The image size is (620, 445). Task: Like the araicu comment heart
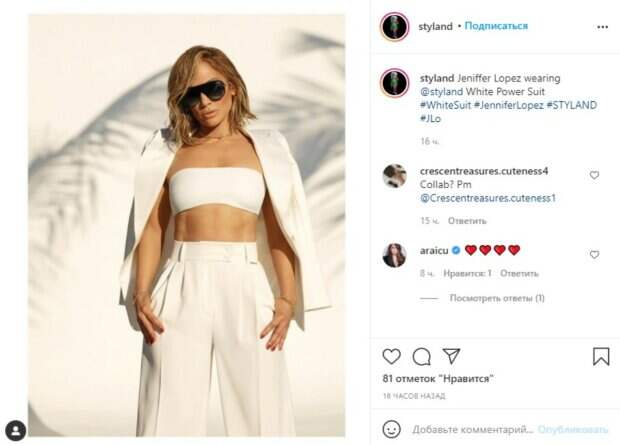(594, 254)
